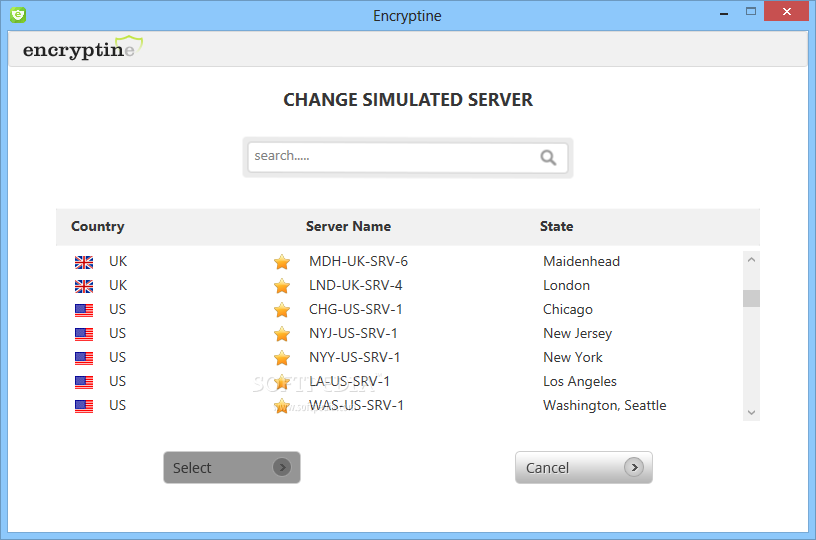Click the US flag in New York row
Image resolution: width=816 pixels, height=540 pixels.
tap(84, 358)
